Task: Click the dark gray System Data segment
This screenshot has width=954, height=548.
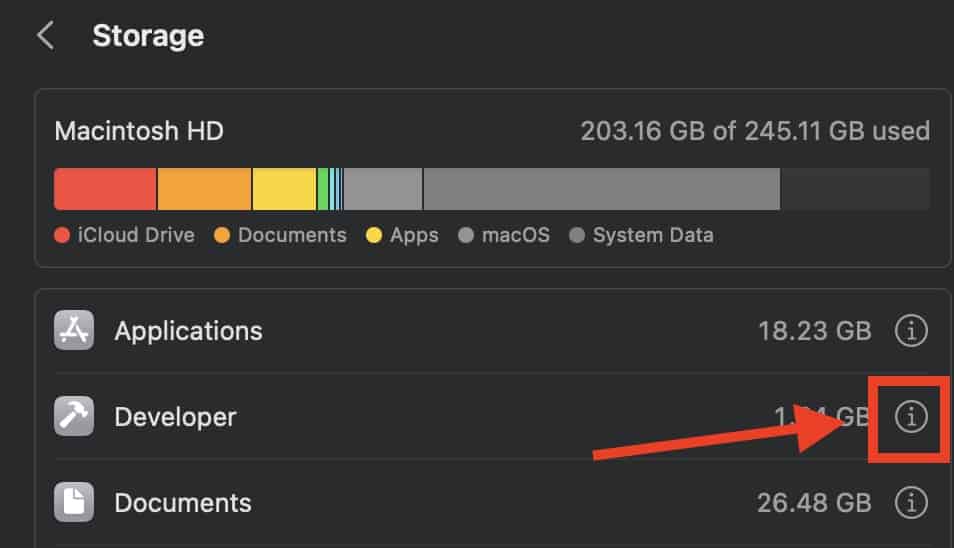Action: click(x=600, y=189)
